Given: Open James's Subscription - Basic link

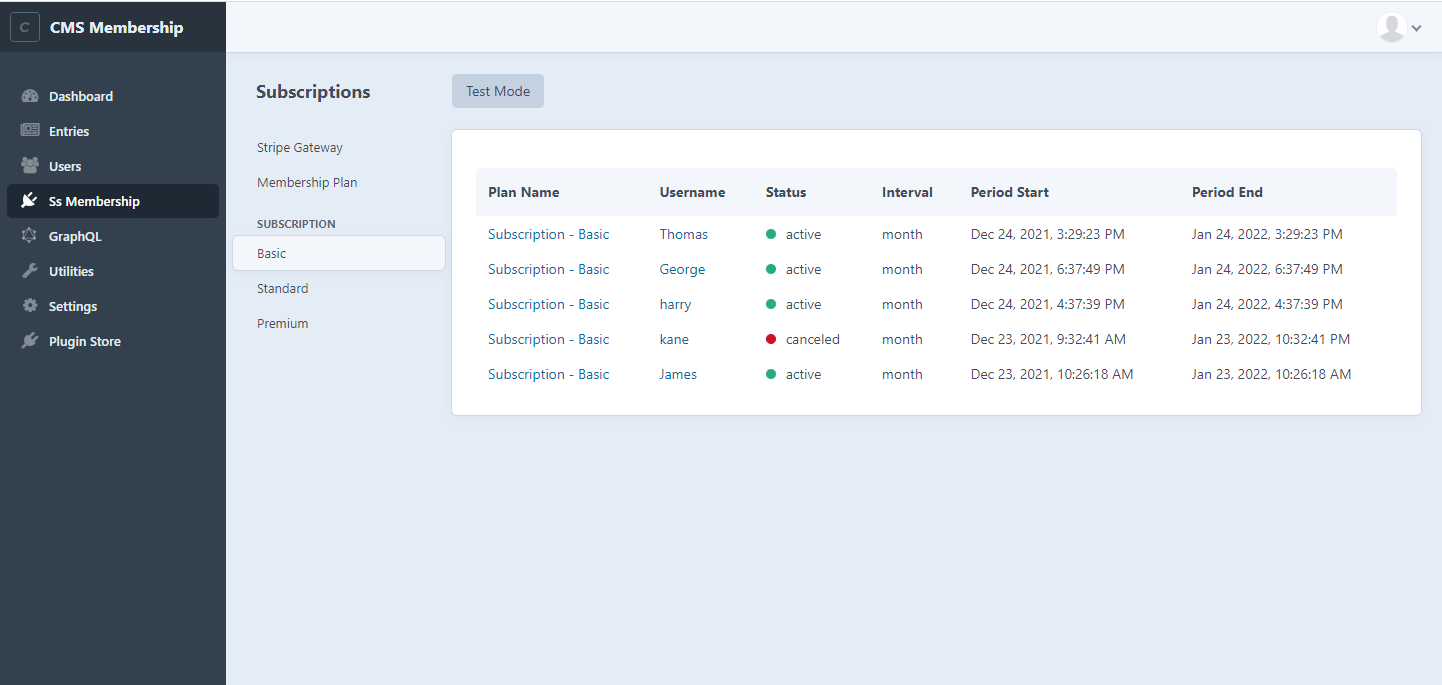Looking at the screenshot, I should pyautogui.click(x=548, y=374).
